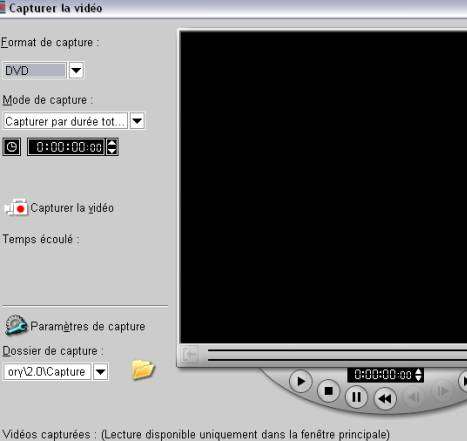Click the Stop button in the player controls
Viewport: 467px width, 441px height.
pyautogui.click(x=328, y=391)
